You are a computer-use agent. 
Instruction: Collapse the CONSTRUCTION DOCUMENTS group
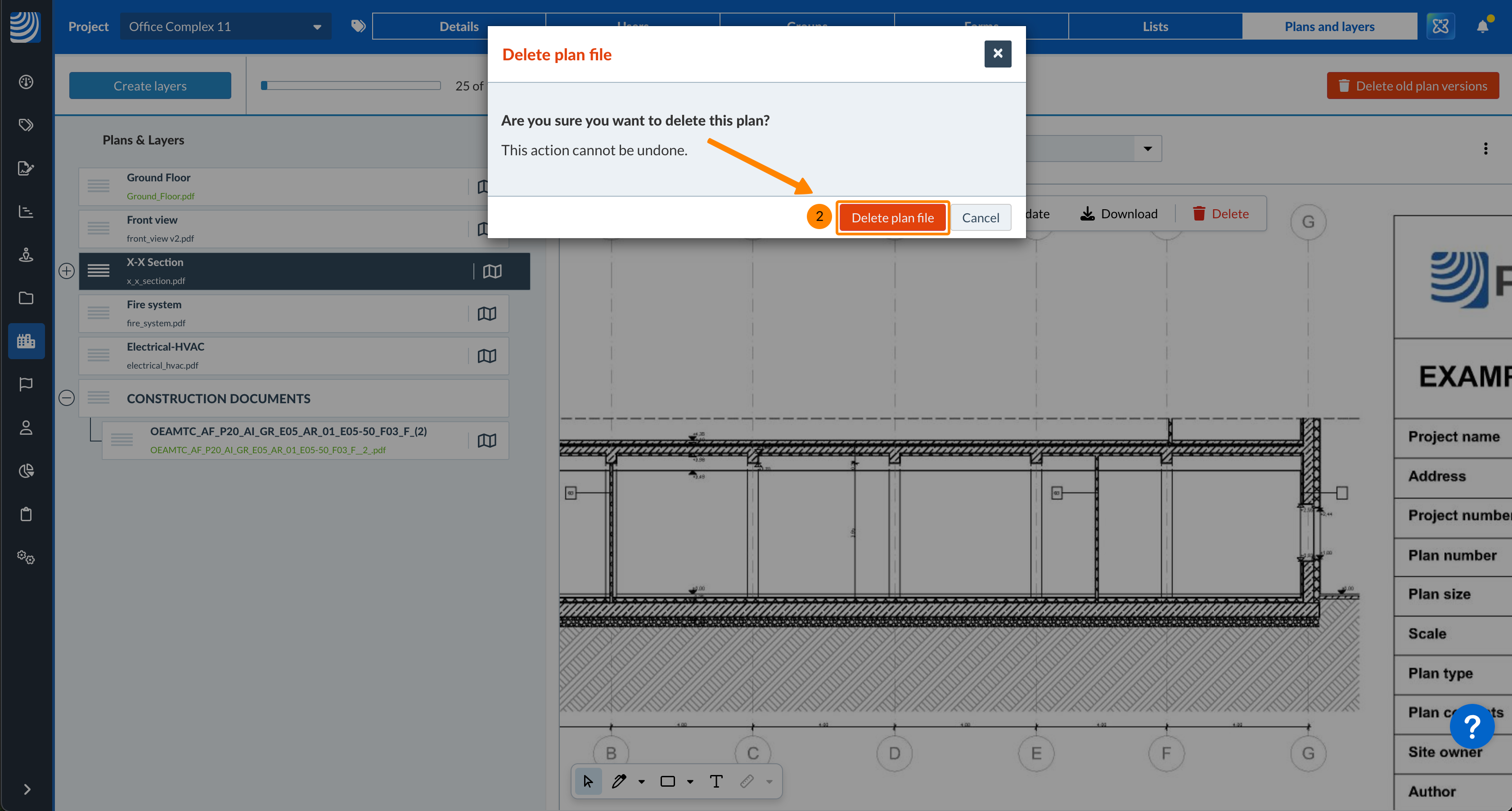coord(66,398)
